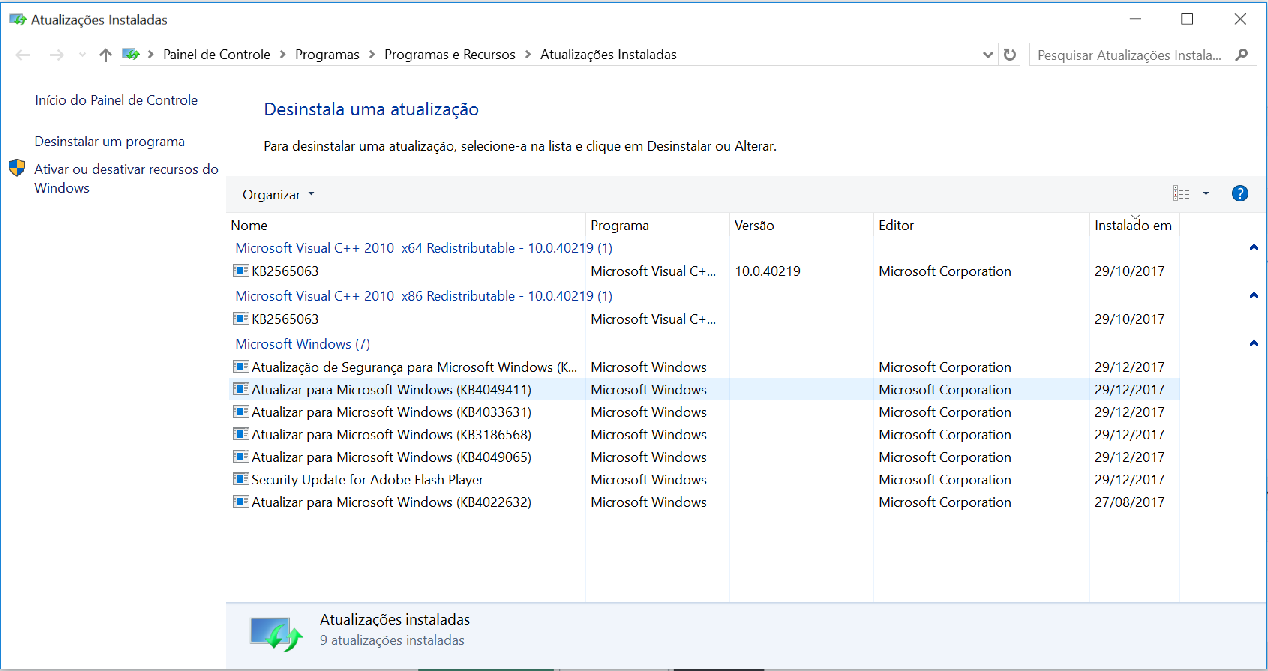Screen dimensions: 1268x671
Task: Expand chevron after Programas breadcrumb
Action: point(372,55)
